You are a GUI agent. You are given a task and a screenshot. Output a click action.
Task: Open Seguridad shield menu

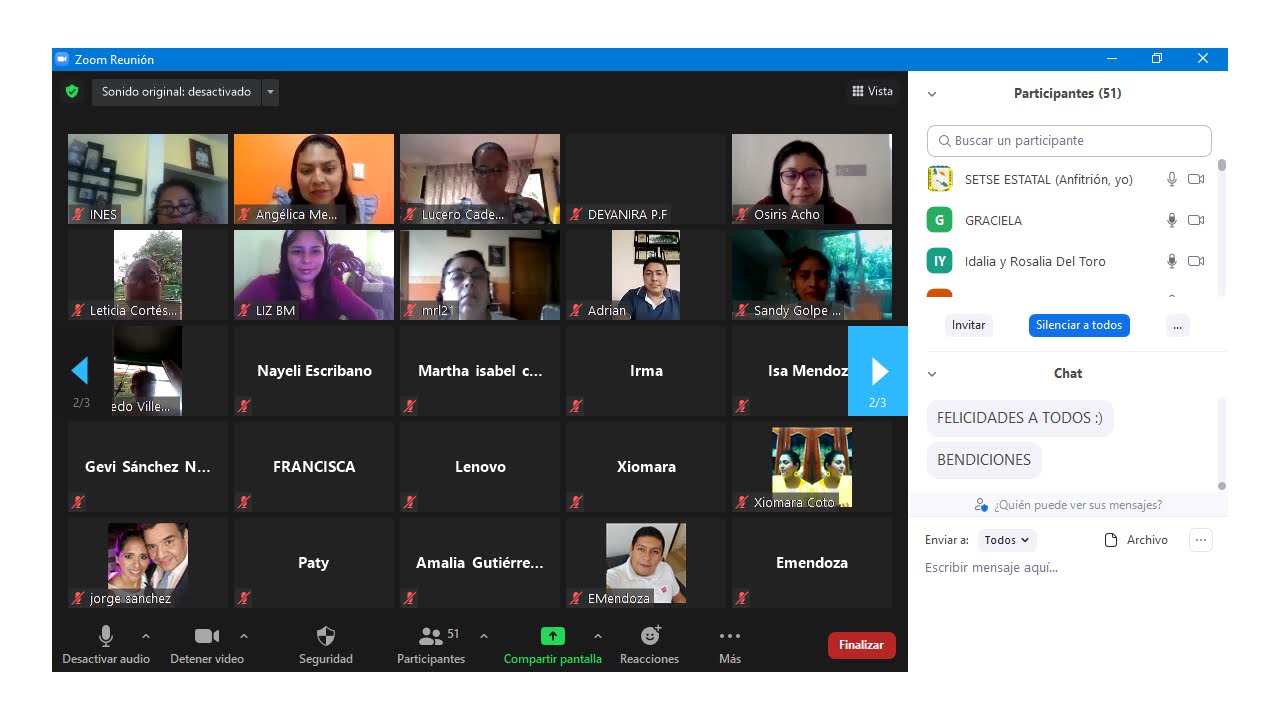coord(326,645)
